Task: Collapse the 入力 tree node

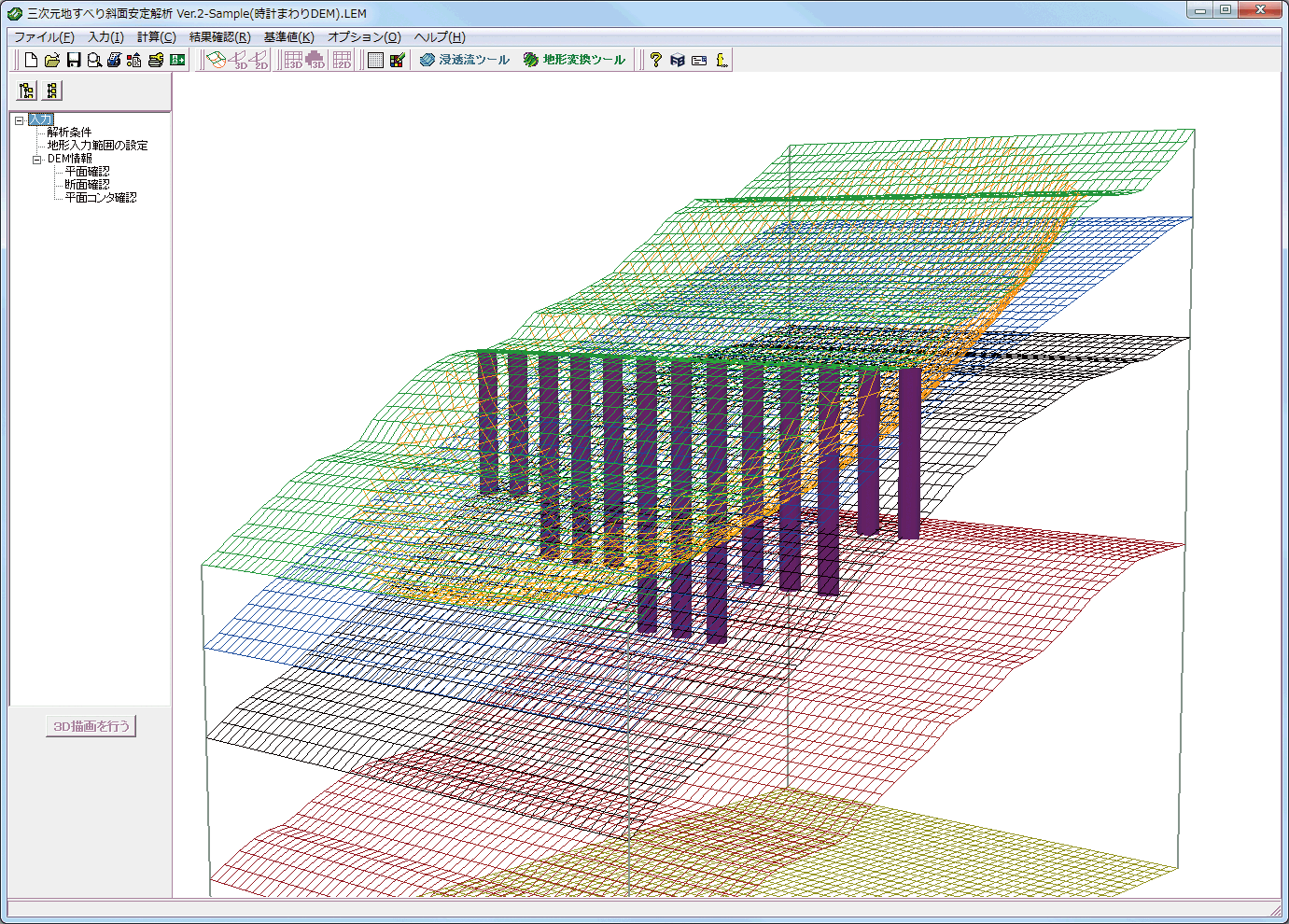Action: (19, 119)
